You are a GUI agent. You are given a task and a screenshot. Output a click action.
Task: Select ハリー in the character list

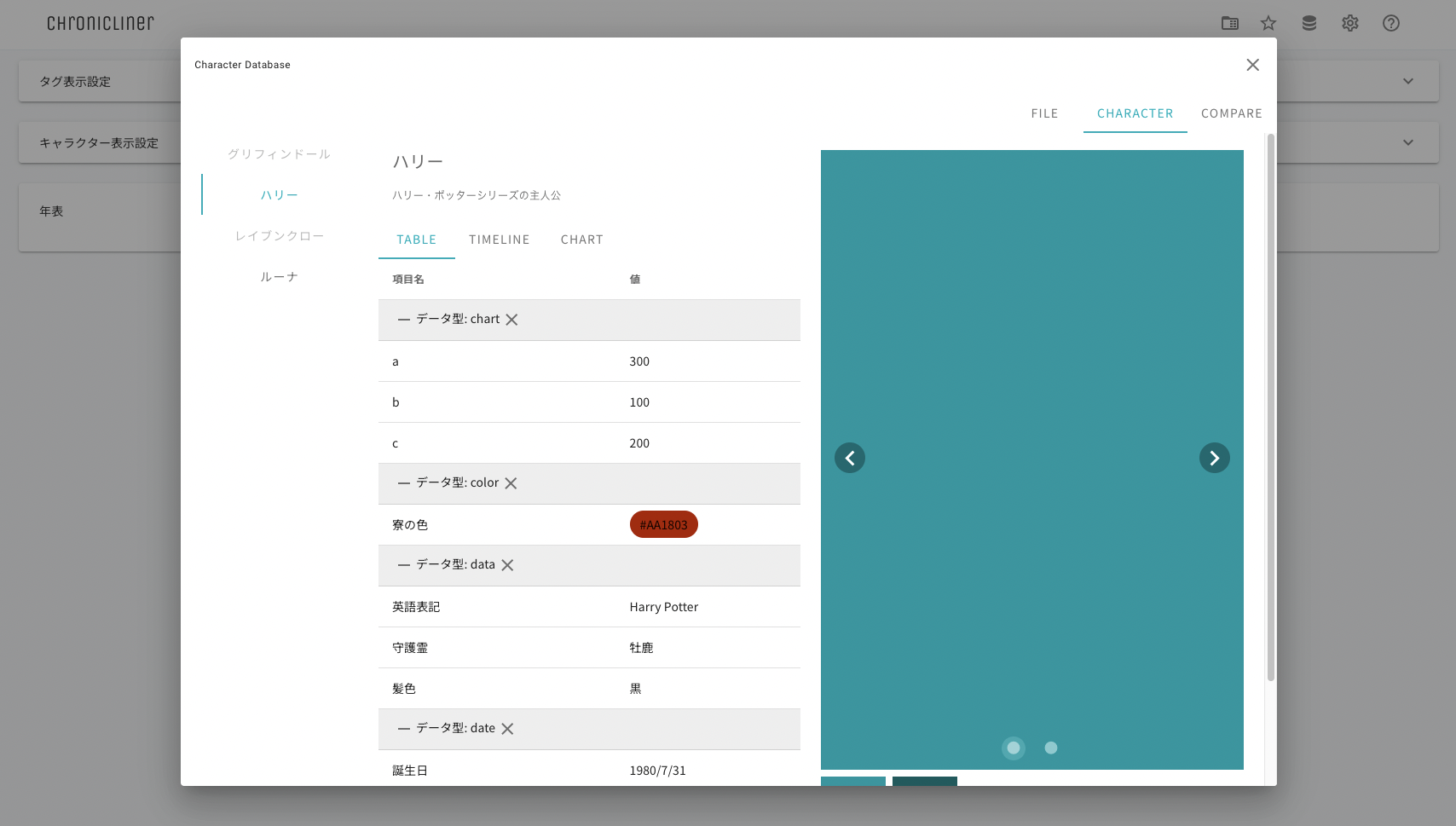pyautogui.click(x=280, y=195)
